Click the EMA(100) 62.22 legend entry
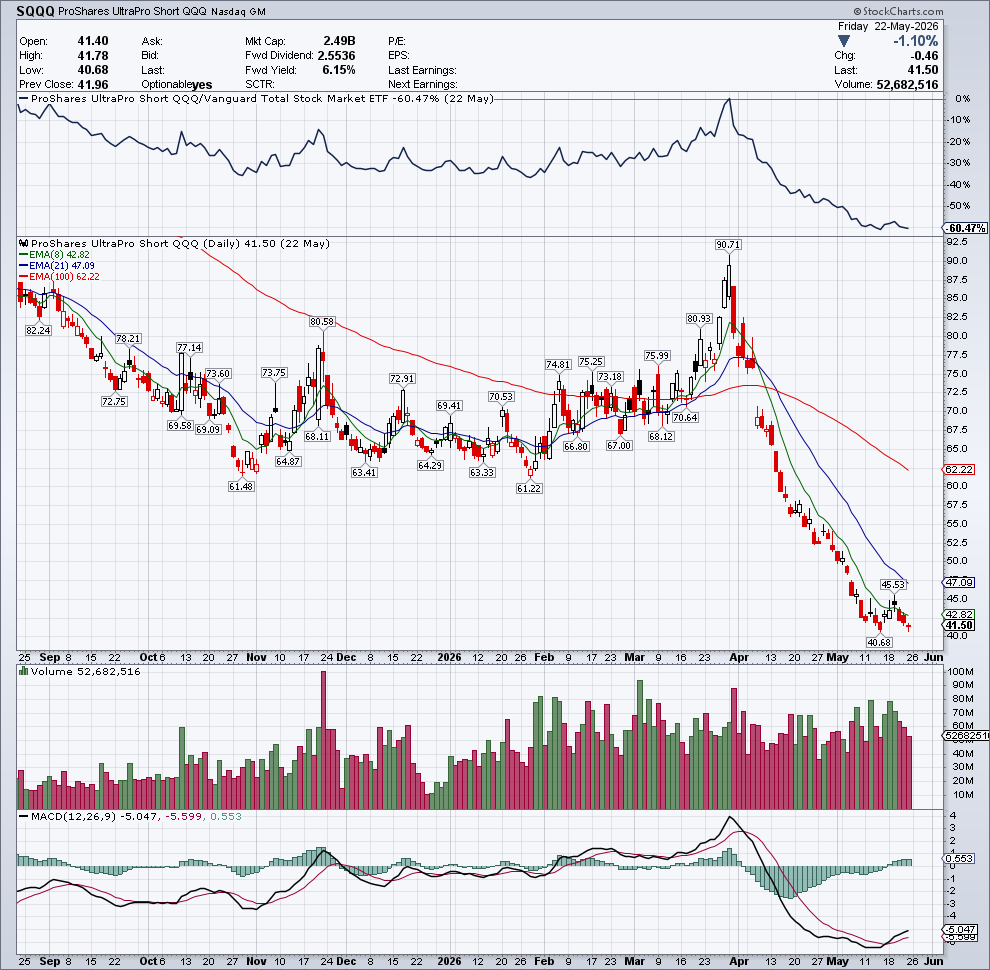Screen dimensions: 990x970 59,276
